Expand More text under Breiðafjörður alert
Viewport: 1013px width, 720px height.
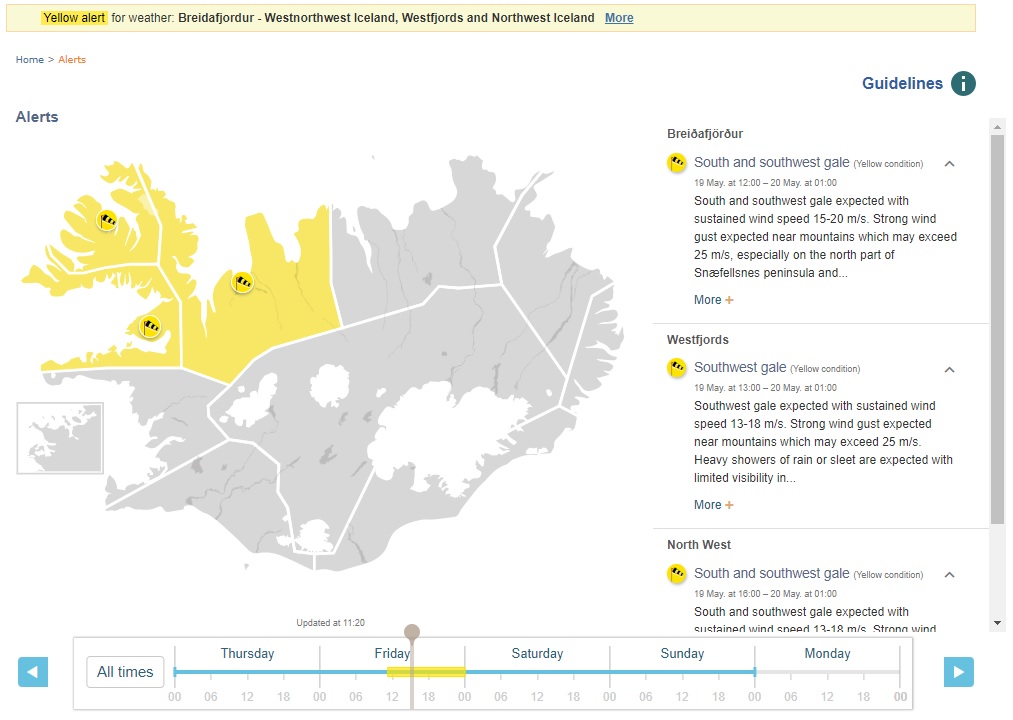click(x=713, y=300)
